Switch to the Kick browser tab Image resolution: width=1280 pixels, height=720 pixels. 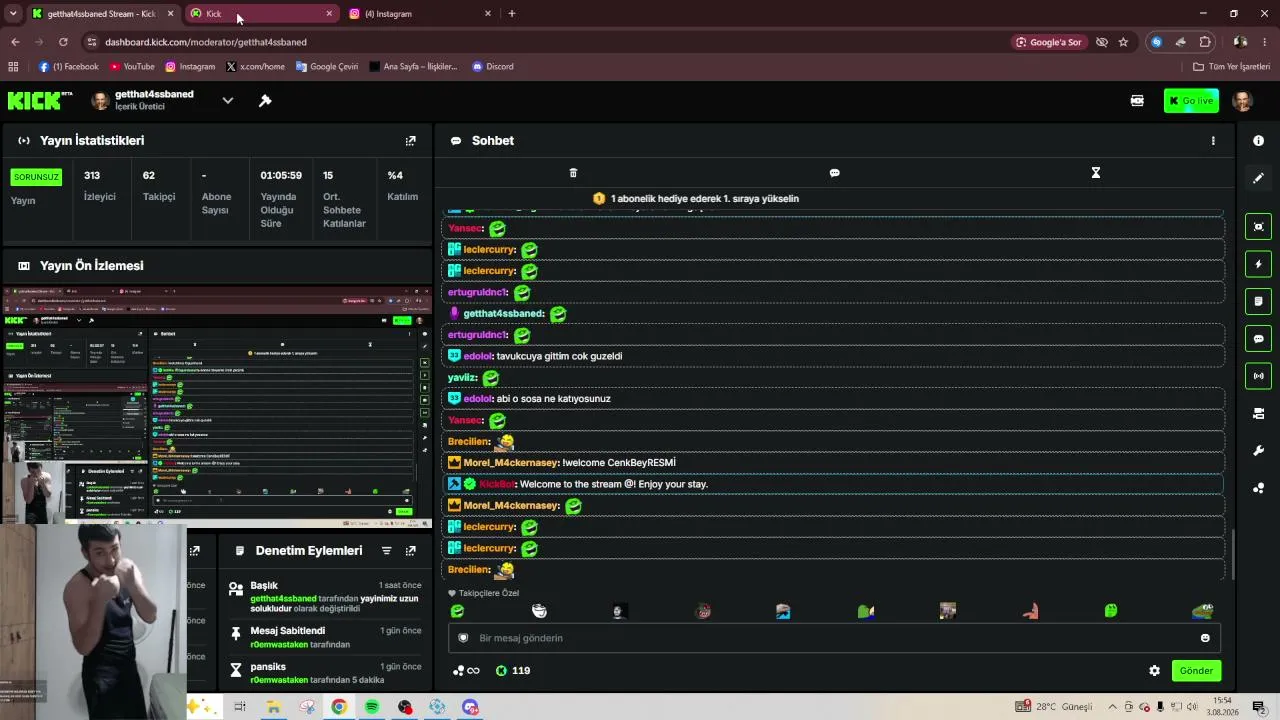(x=264, y=14)
